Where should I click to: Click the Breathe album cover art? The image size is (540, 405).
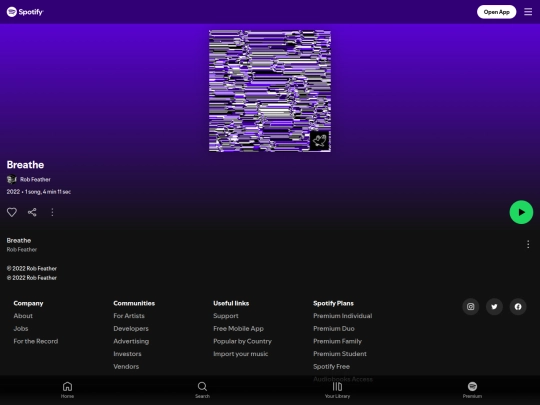coord(270,91)
